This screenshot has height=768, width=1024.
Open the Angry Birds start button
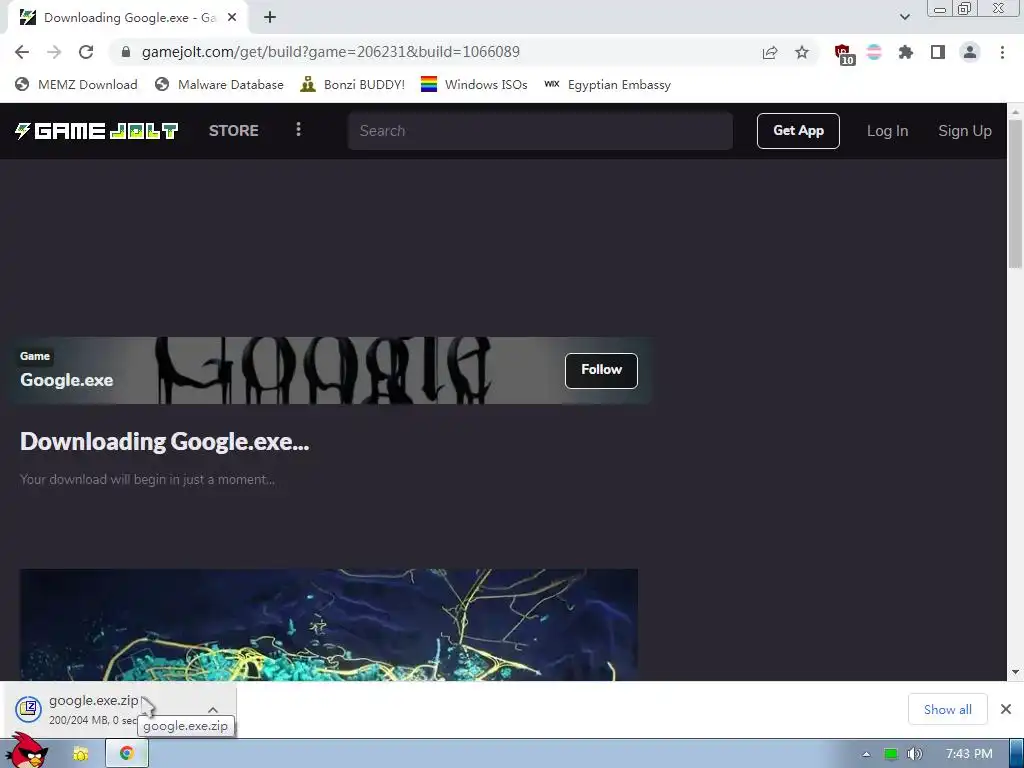[x=26, y=751]
